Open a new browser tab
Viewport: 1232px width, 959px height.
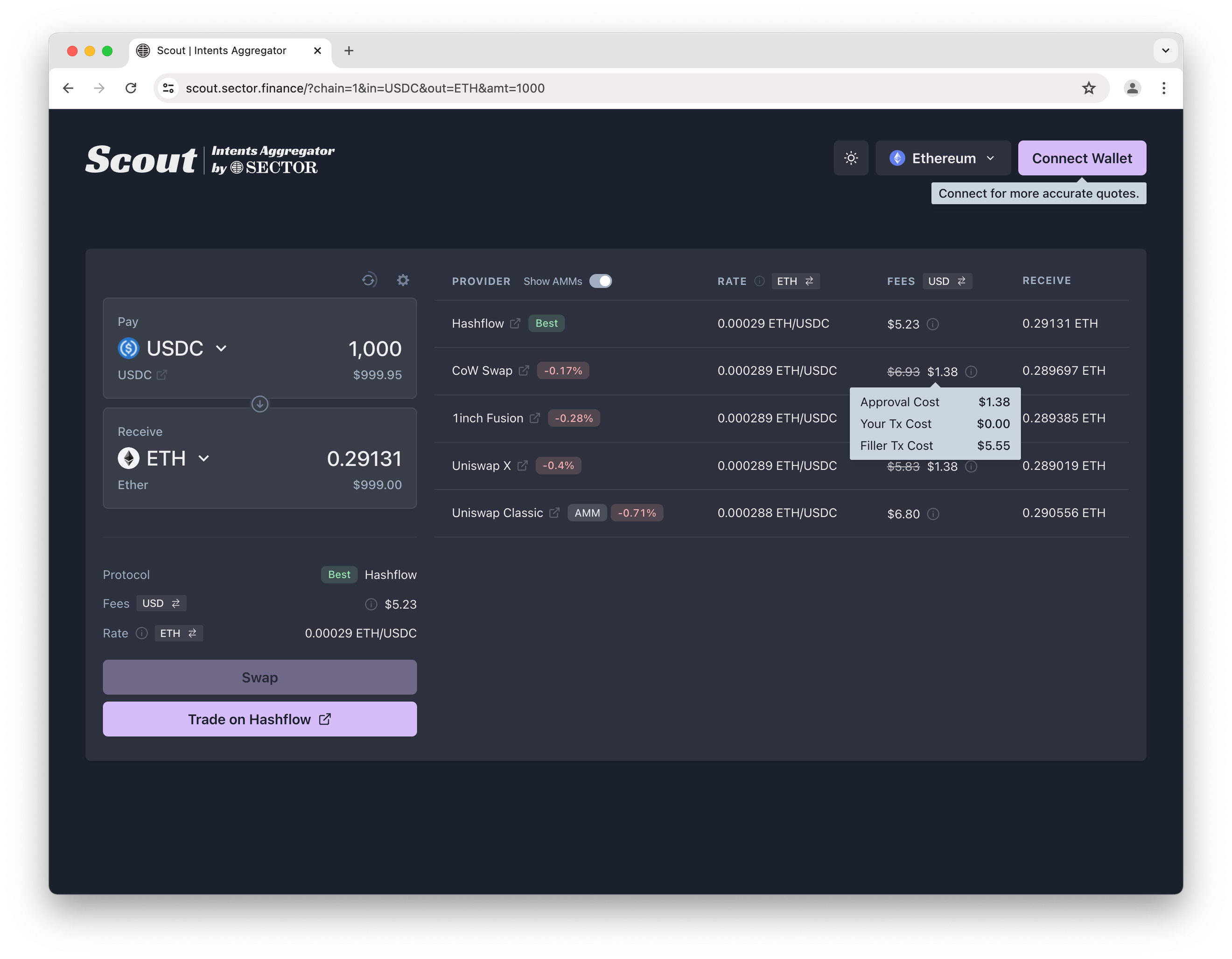[349, 51]
